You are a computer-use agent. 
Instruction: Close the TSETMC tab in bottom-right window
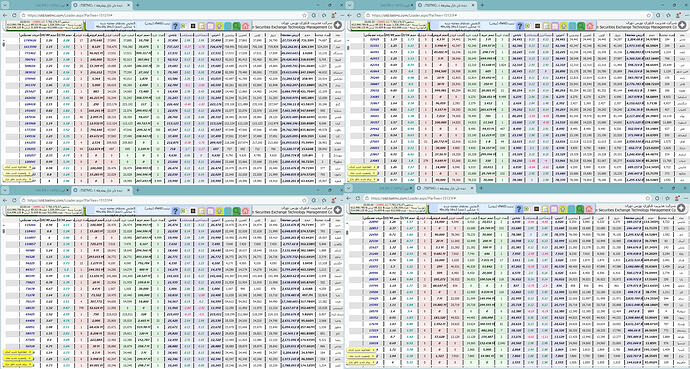pyautogui.click(x=472, y=188)
